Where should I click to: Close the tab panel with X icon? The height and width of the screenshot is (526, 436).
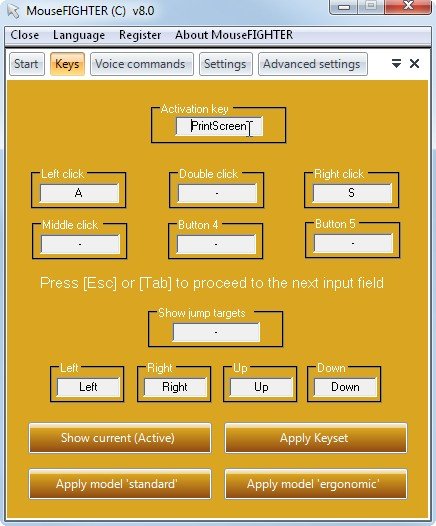[415, 63]
